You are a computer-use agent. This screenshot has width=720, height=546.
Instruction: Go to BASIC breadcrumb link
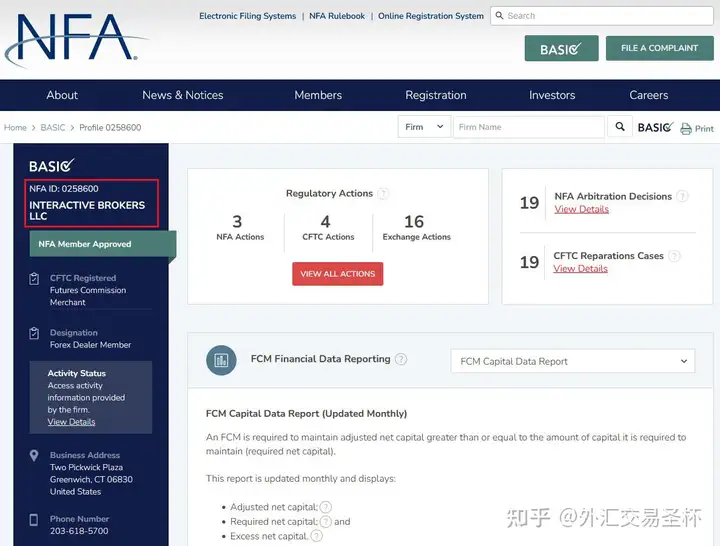53,128
